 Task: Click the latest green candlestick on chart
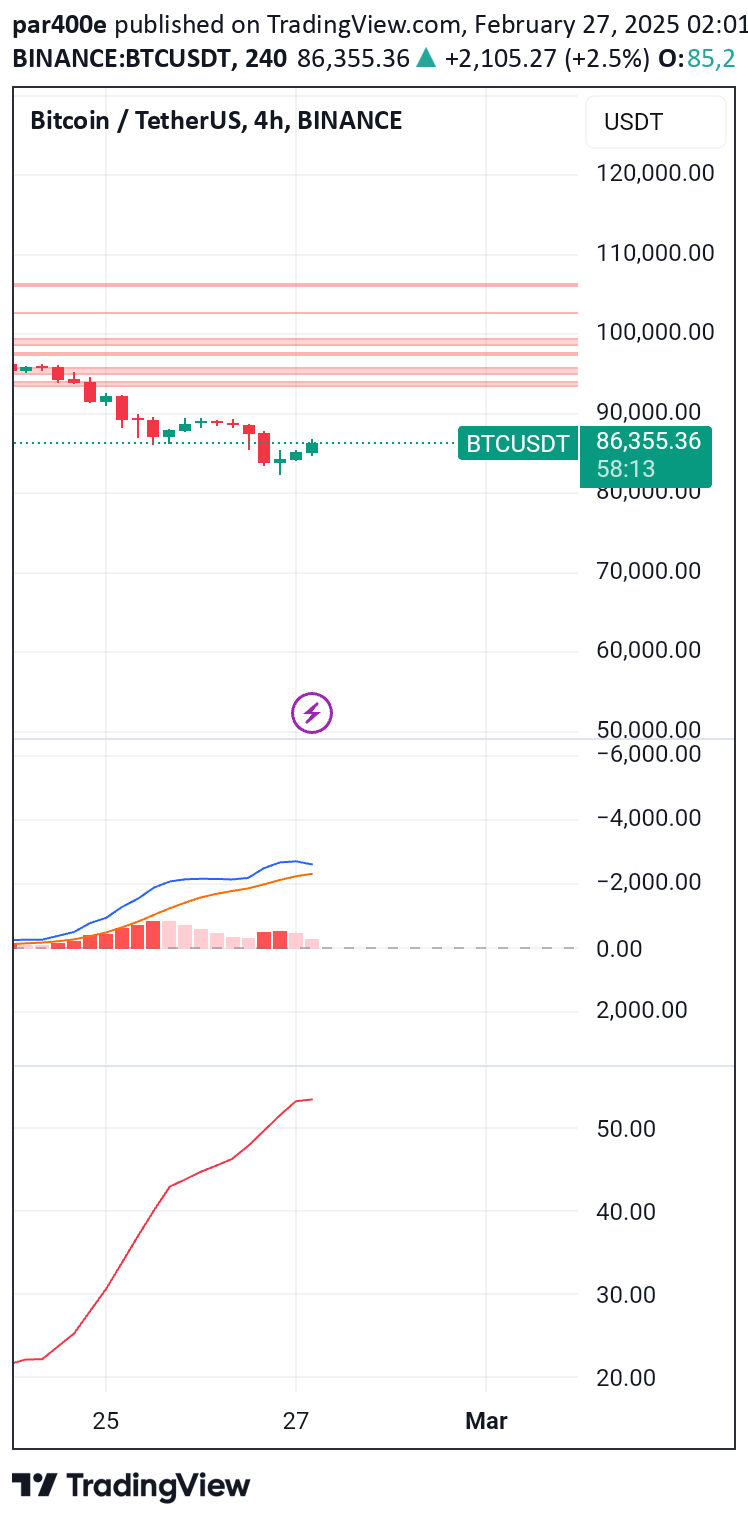click(x=312, y=447)
